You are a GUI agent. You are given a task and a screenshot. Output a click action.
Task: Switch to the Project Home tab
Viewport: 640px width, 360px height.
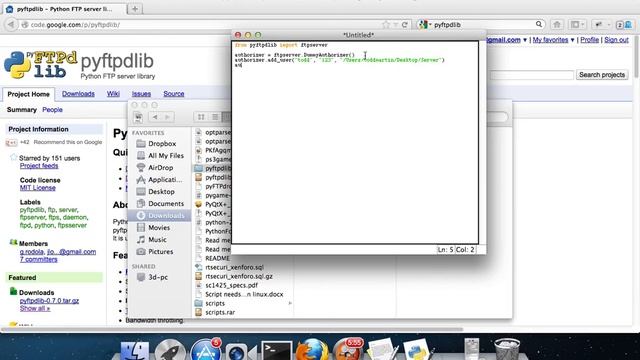pyautogui.click(x=29, y=94)
